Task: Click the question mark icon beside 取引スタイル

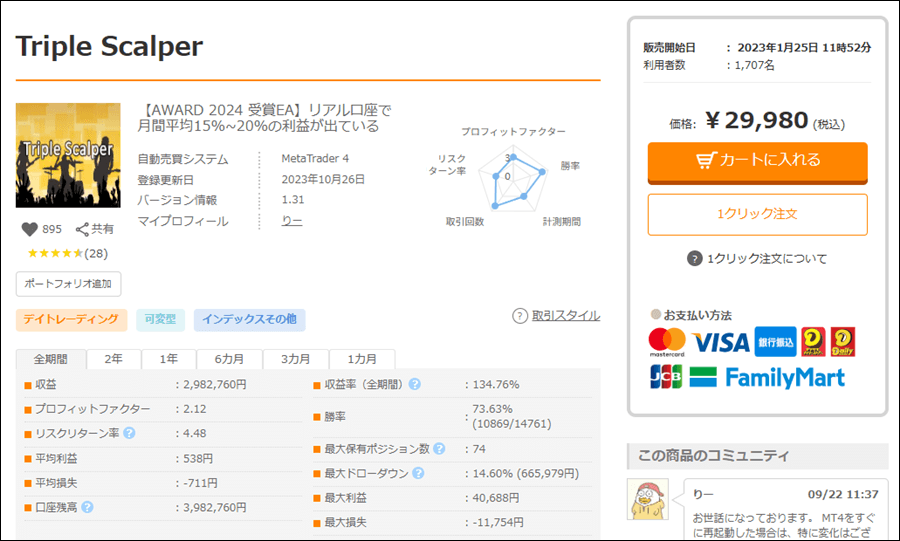Action: click(519, 316)
